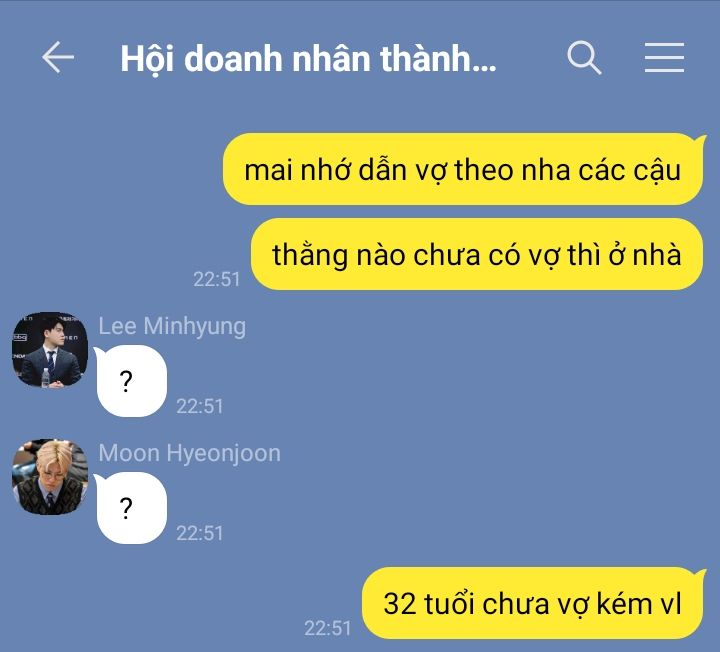
Task: Select Lee Minhyung's '?' message bubble
Action: (x=131, y=381)
